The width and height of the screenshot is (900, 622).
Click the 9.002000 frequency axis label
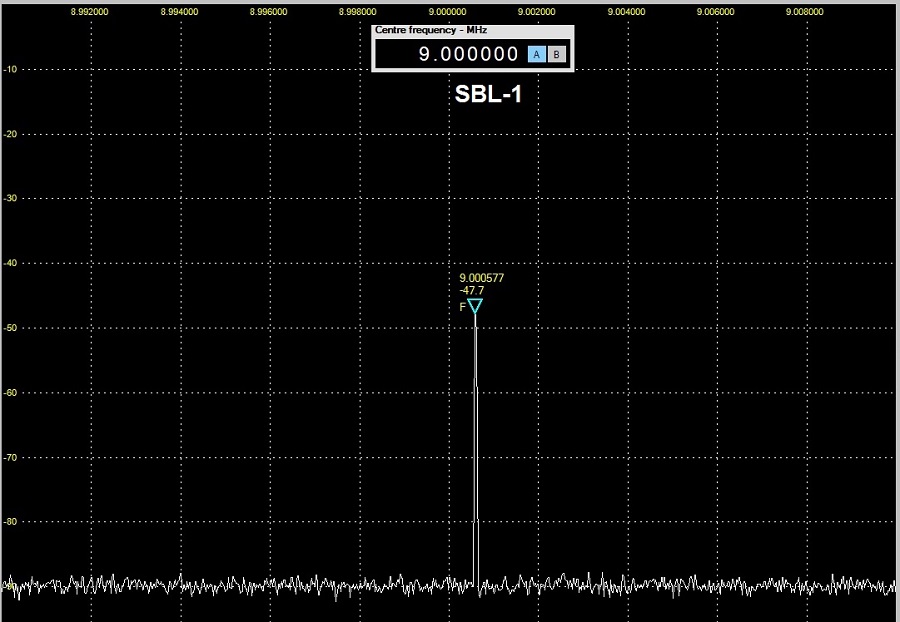538,12
